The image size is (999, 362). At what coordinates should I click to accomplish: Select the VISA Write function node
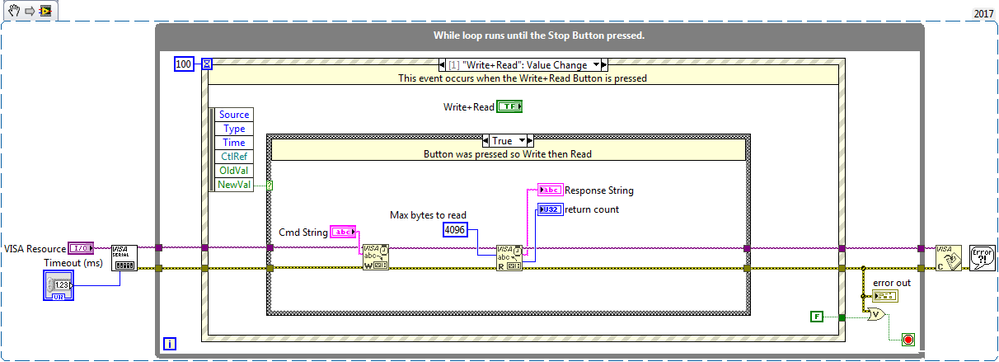(x=375, y=257)
